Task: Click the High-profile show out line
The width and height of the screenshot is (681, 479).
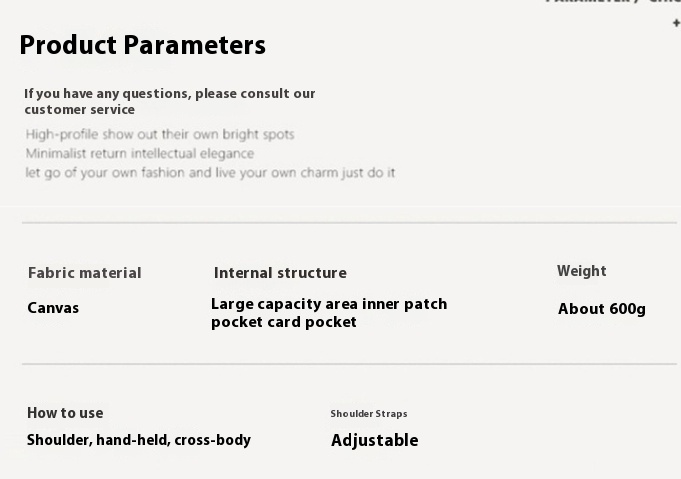Action: click(160, 134)
